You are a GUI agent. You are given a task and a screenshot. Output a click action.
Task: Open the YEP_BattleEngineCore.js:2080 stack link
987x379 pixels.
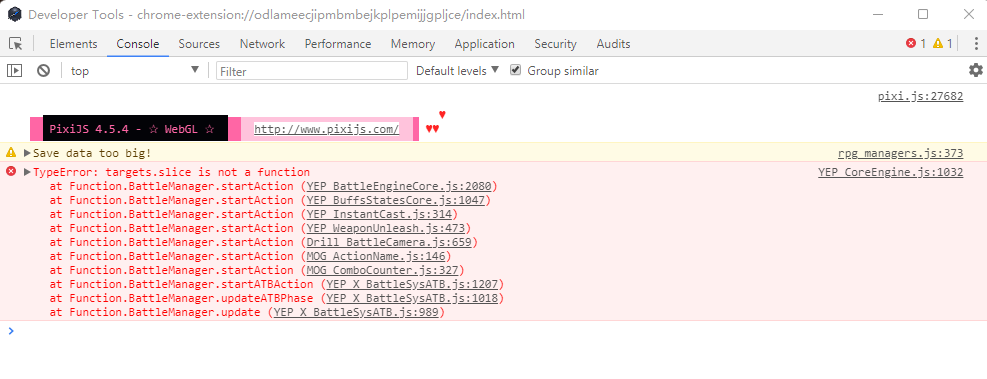pos(400,186)
